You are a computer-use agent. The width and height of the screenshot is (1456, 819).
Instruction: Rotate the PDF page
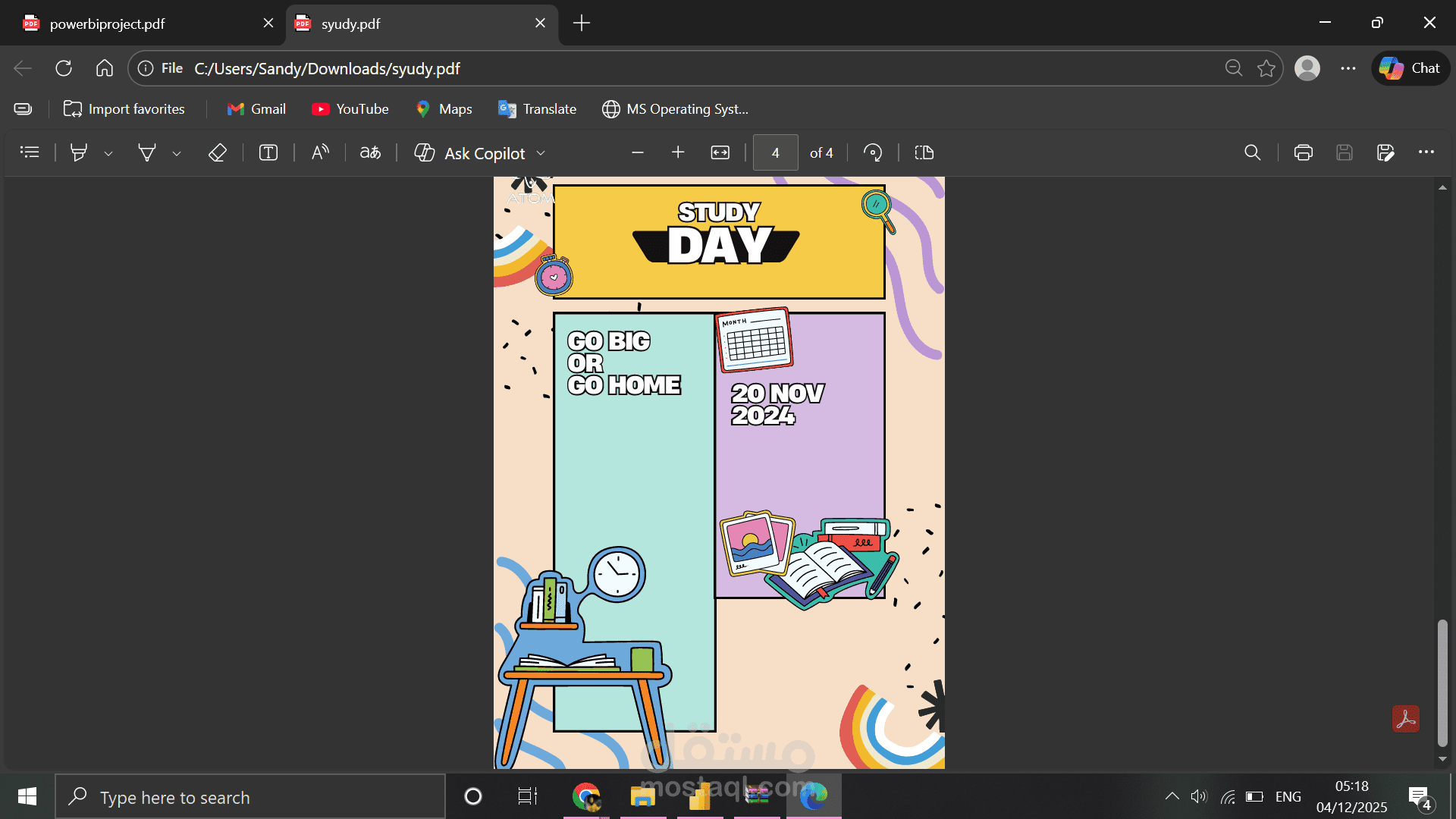click(x=874, y=152)
